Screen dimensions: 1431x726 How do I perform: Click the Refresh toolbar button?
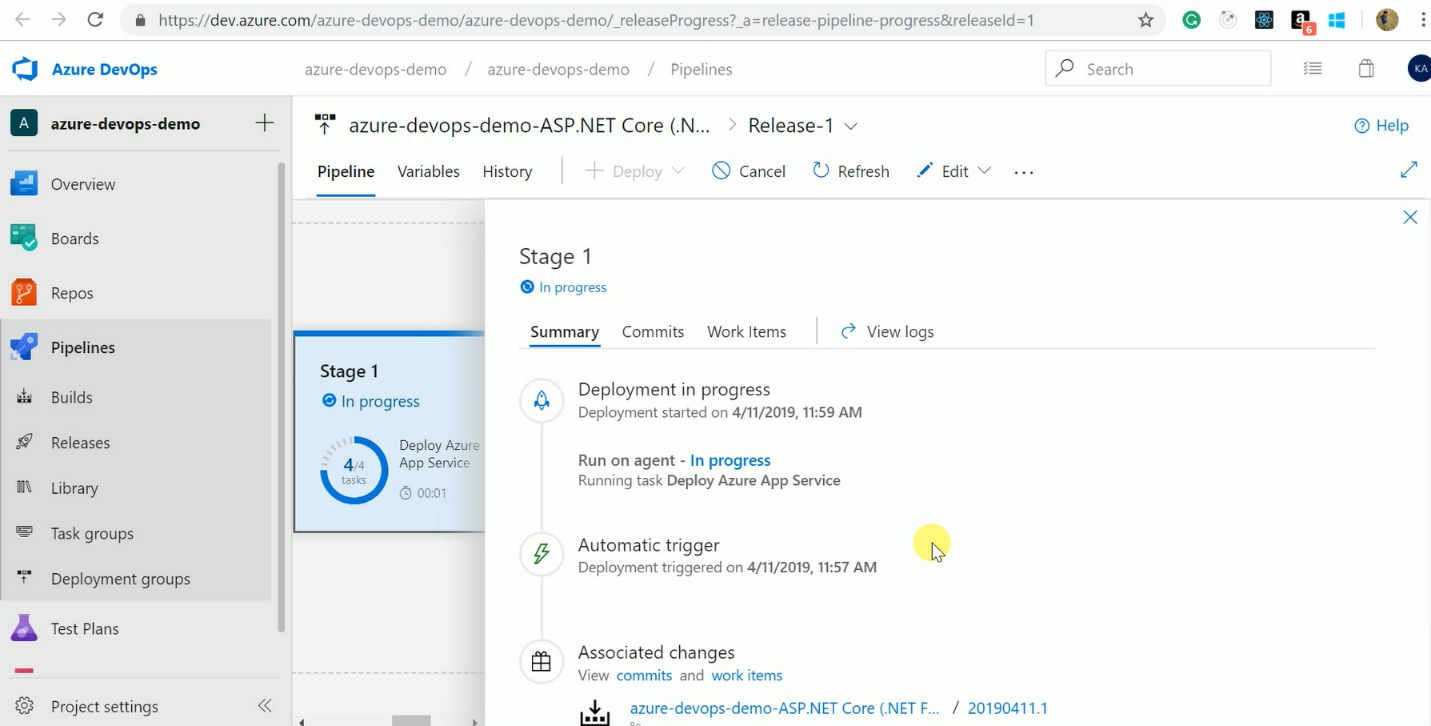851,171
